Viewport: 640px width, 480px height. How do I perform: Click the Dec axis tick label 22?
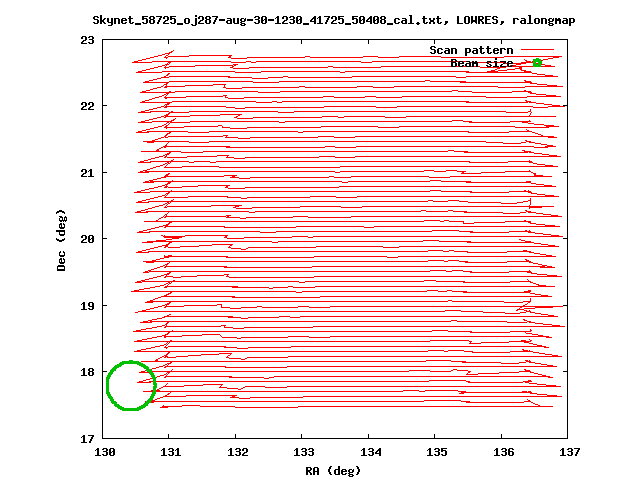click(x=87, y=106)
